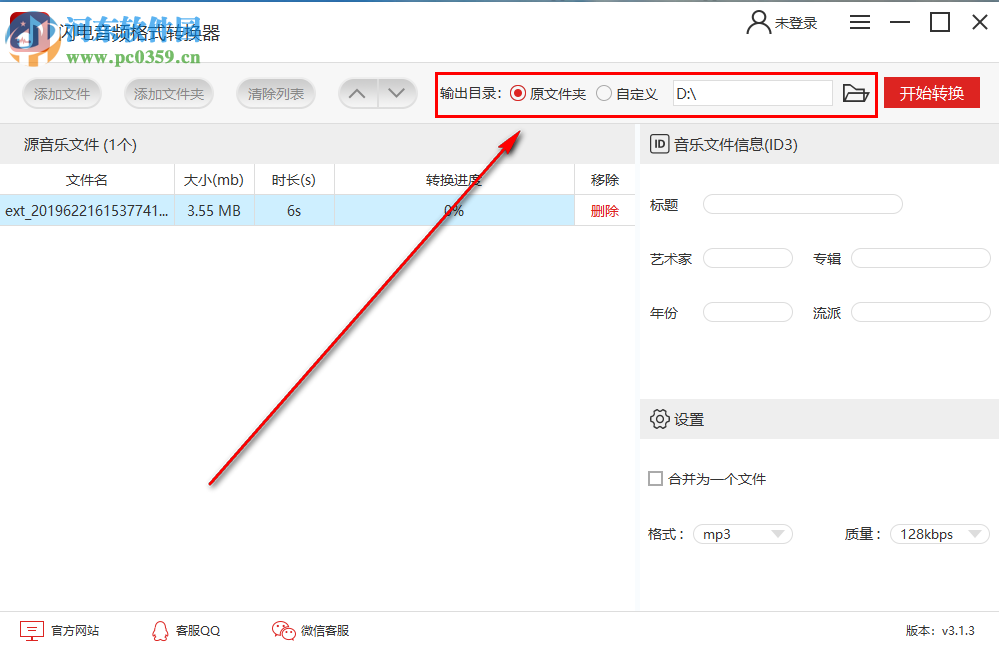Click the 设置 gear icon
This screenshot has width=999, height=650.
pos(661,419)
